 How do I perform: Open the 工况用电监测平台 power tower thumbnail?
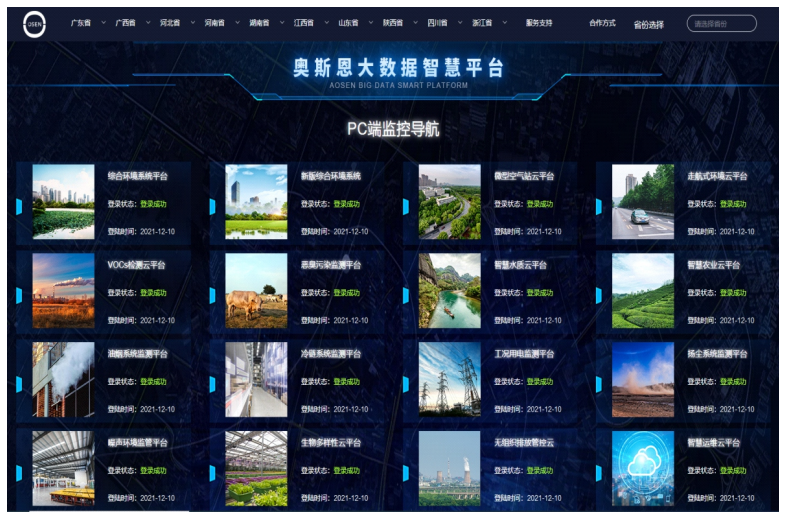click(449, 379)
